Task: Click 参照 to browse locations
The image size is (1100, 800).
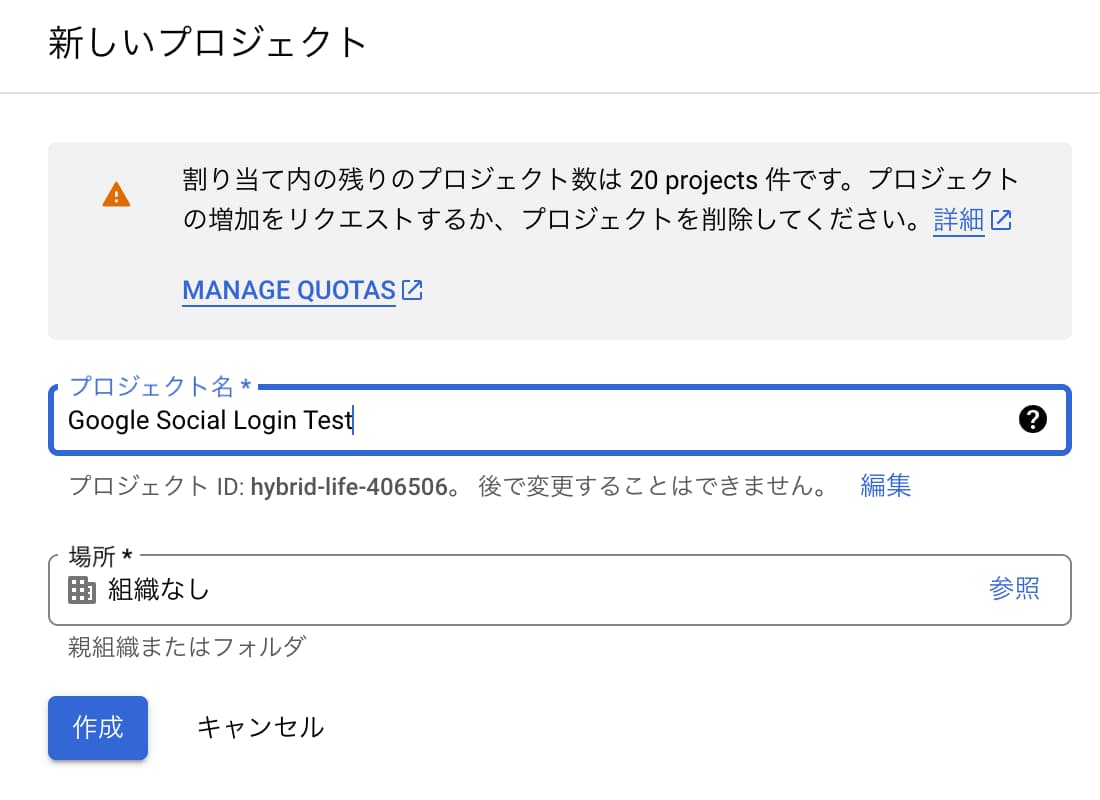Action: point(1014,588)
